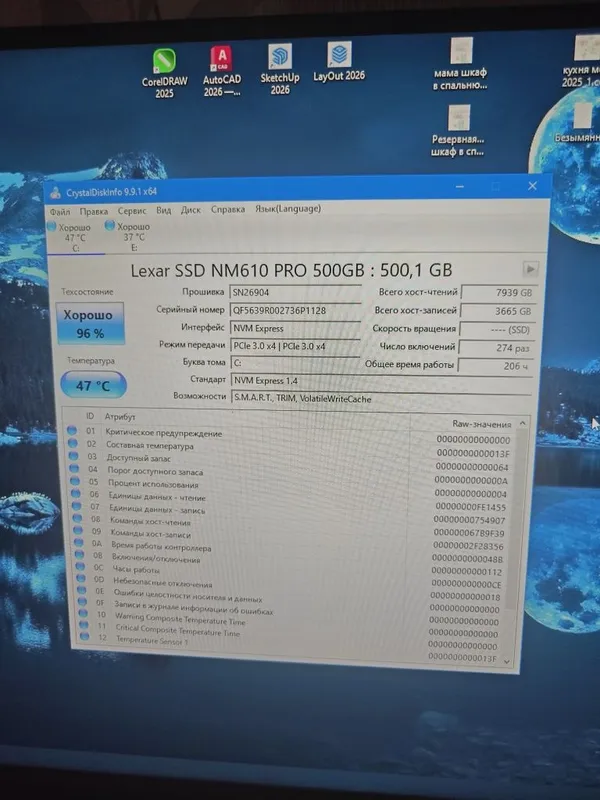The image size is (600, 800).
Task: Click the NVM Express interface field
Action: pyautogui.click(x=295, y=328)
